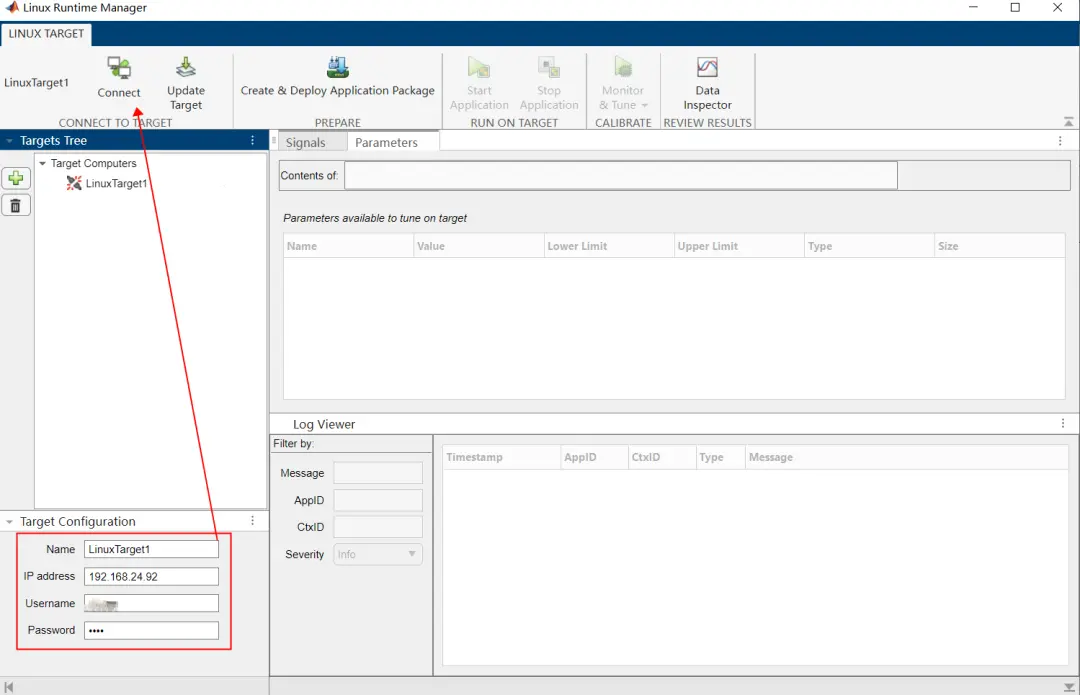Click the CtxID column header in Log Viewer

click(662, 457)
